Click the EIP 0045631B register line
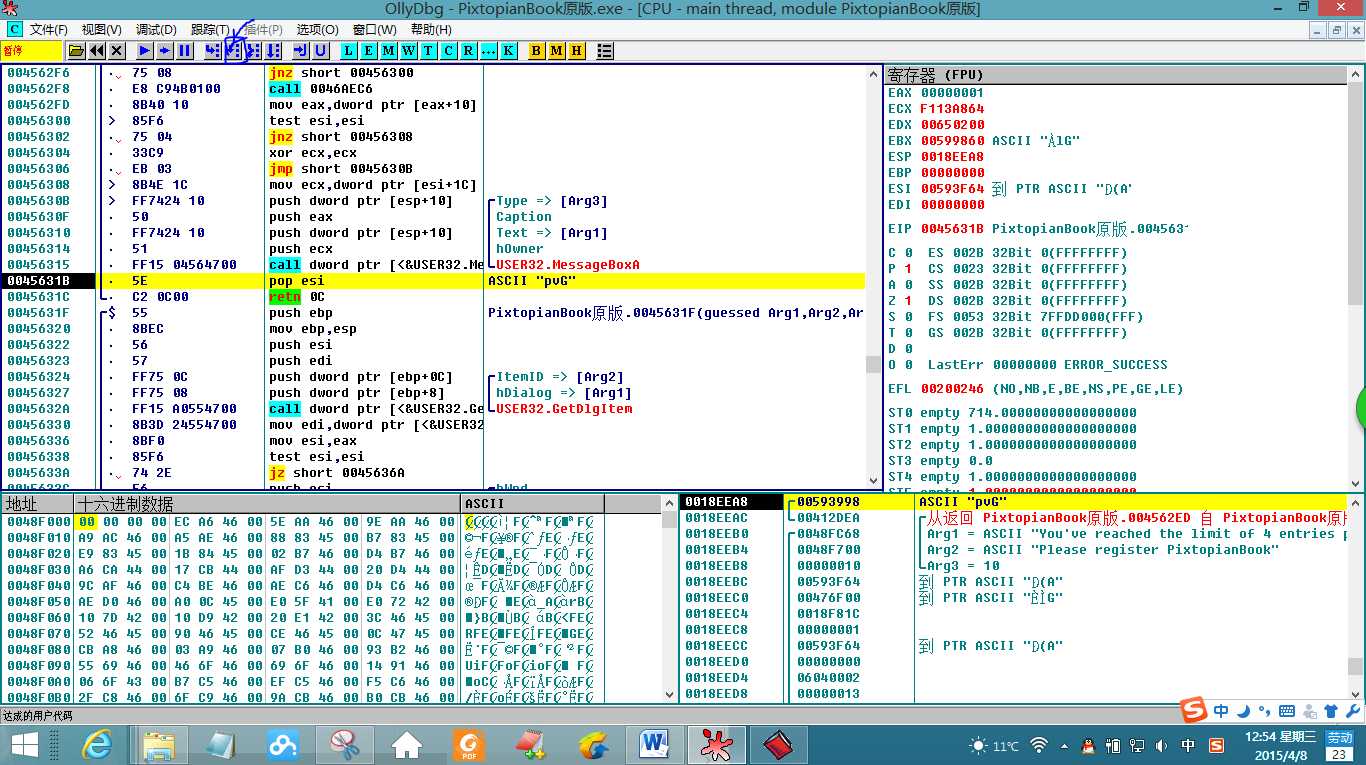Screen dimensions: 1366x765 [x=1038, y=229]
